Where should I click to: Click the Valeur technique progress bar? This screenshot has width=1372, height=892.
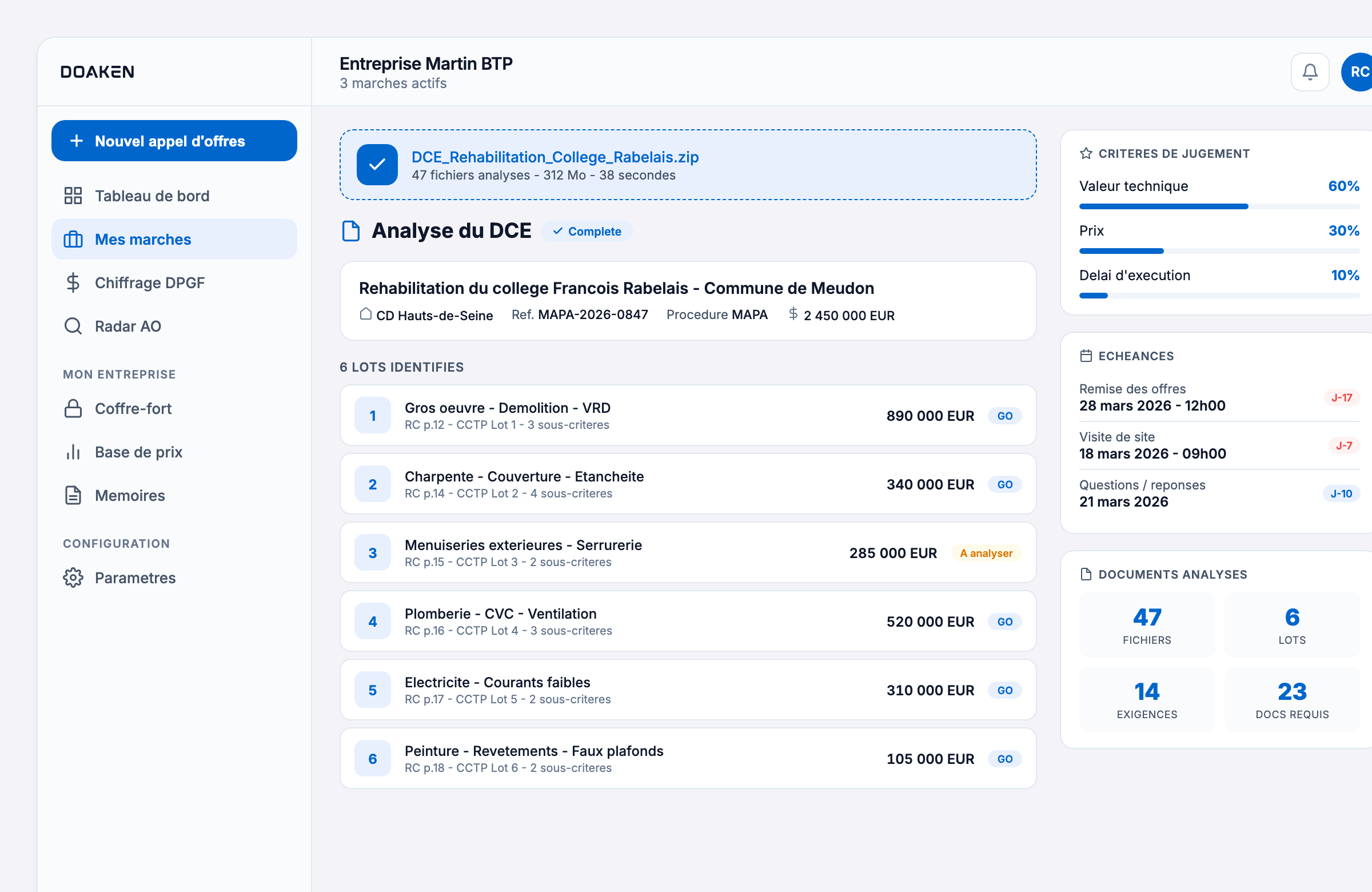(x=1219, y=206)
